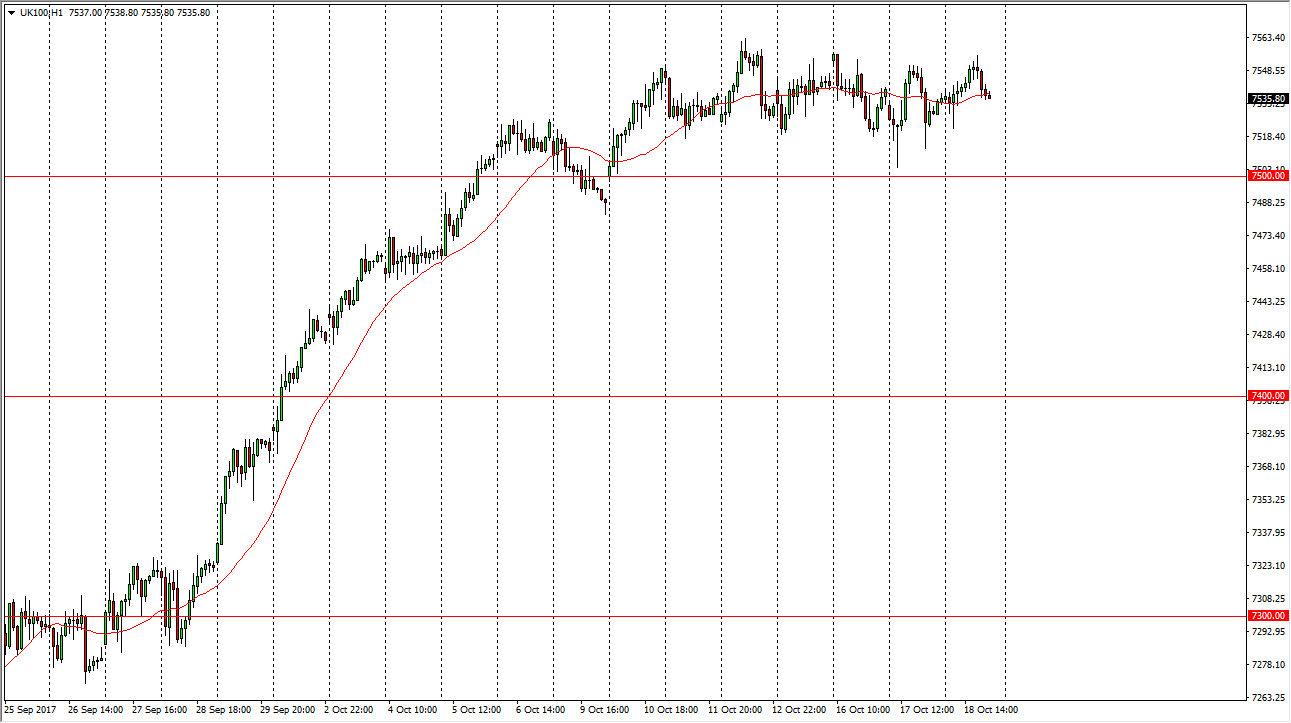Click the 7563.40 price axis label
Screen dimensions: 1291x723
[1267, 38]
